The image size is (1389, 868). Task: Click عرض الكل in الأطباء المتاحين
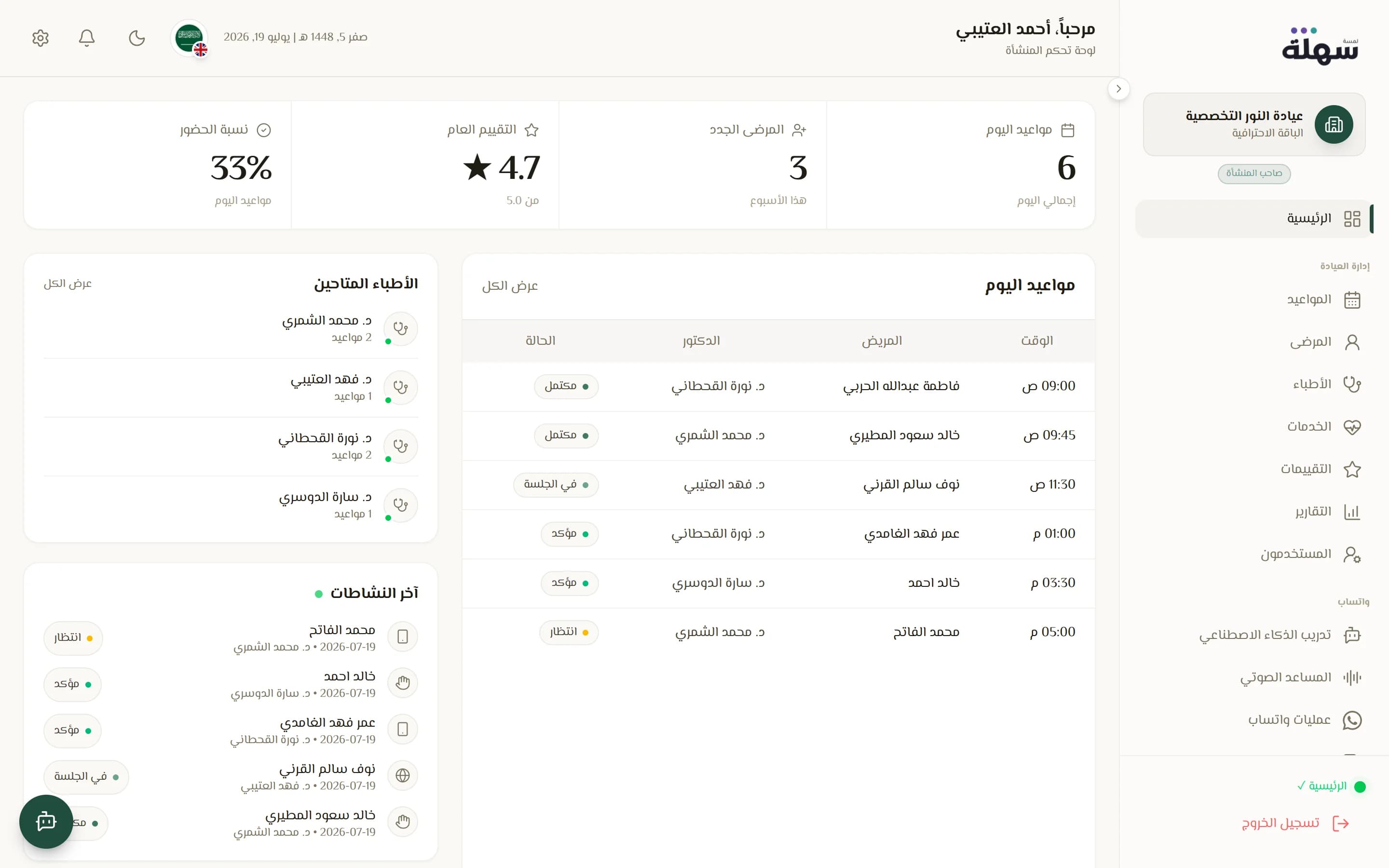tap(68, 284)
